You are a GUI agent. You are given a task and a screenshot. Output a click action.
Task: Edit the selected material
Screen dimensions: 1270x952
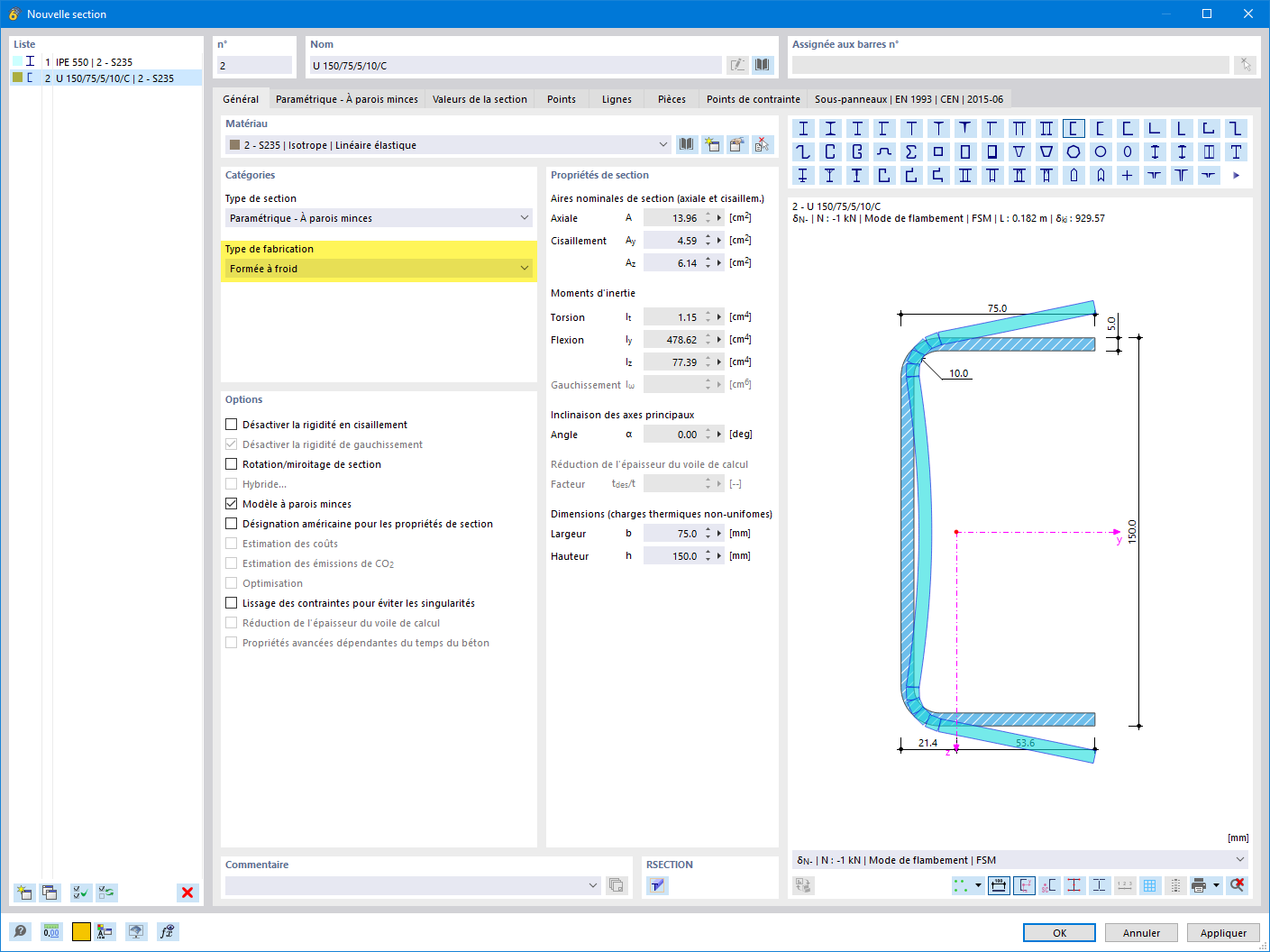click(737, 144)
